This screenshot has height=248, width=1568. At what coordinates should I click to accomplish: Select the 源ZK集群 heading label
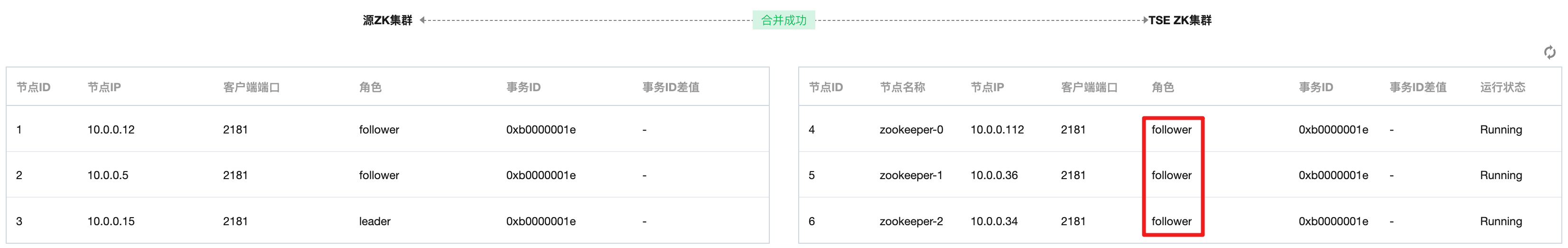click(387, 20)
